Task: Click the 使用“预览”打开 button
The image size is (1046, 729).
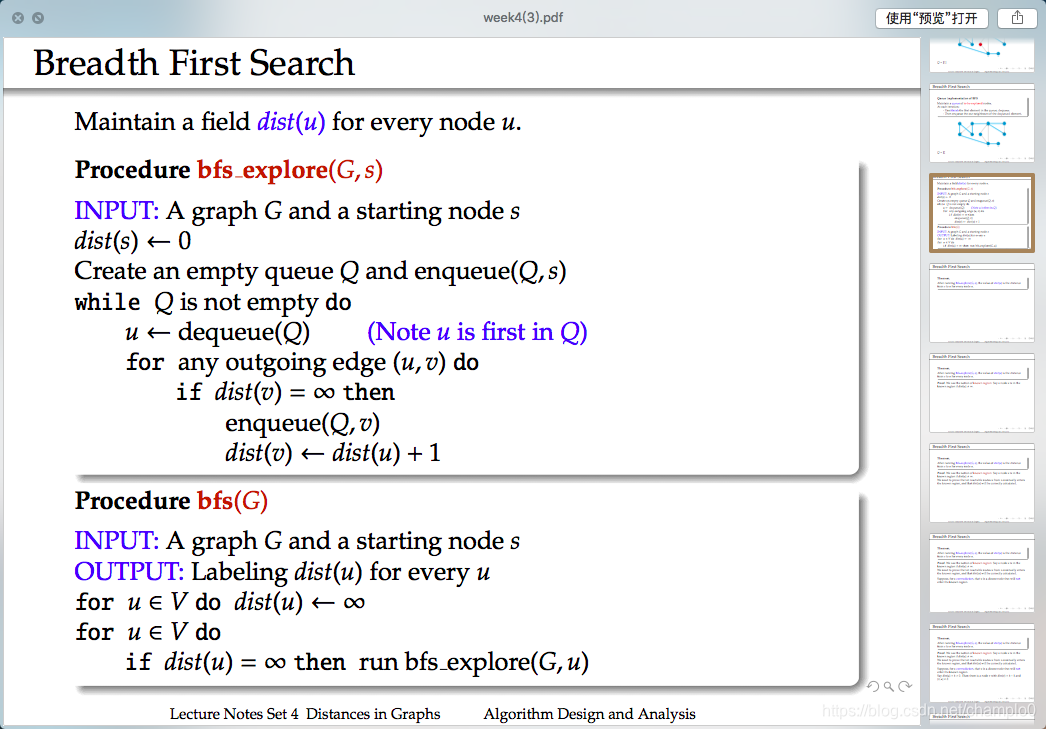Action: pos(931,18)
